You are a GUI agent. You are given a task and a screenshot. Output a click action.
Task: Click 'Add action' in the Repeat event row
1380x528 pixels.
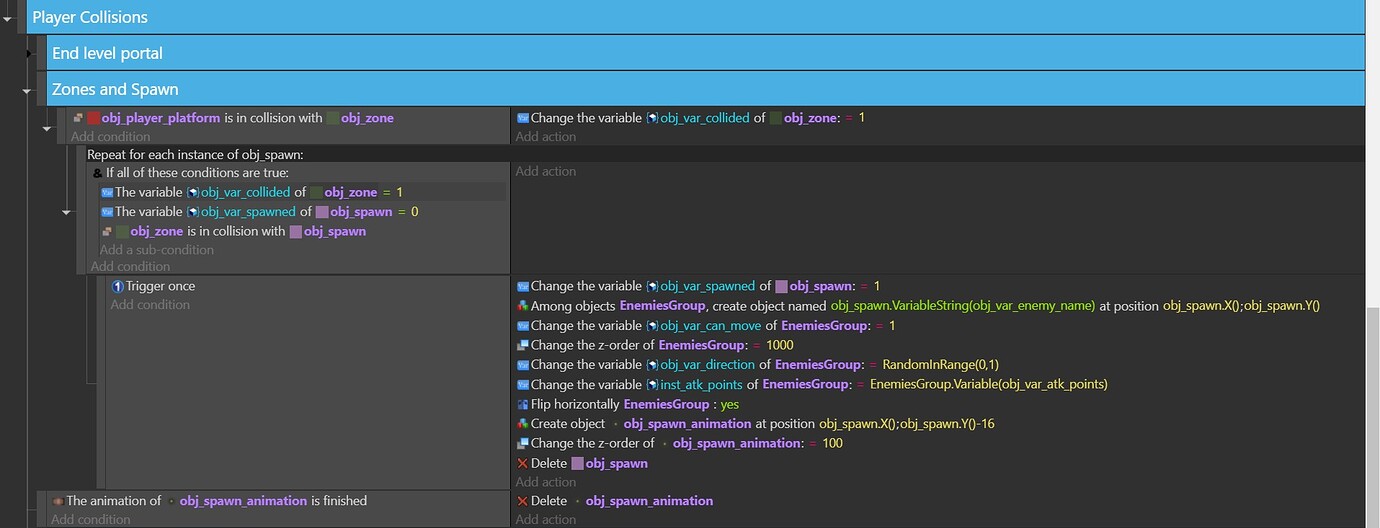[x=546, y=172]
